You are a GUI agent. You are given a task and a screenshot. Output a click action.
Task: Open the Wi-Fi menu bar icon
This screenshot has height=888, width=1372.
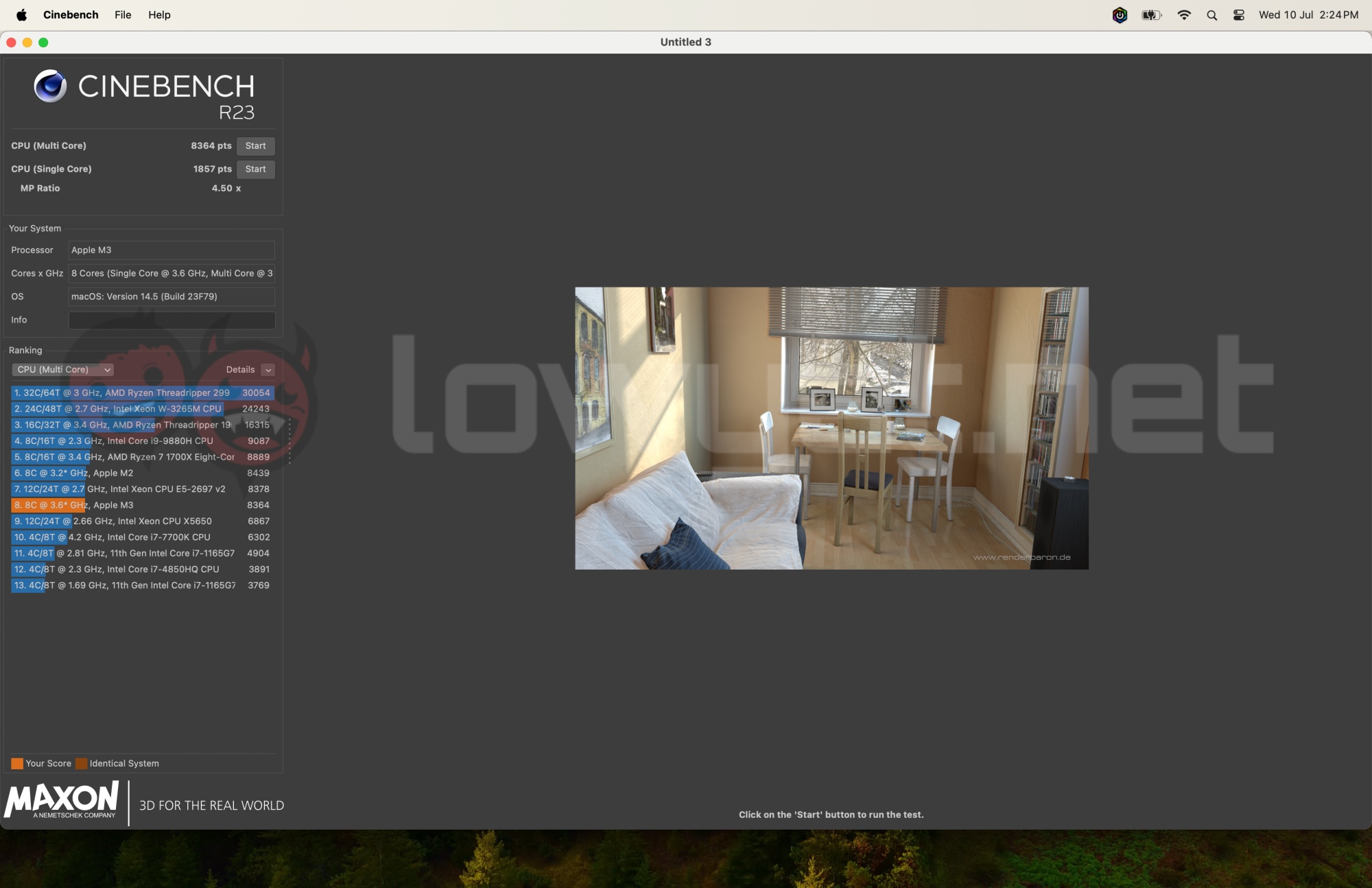point(1184,14)
